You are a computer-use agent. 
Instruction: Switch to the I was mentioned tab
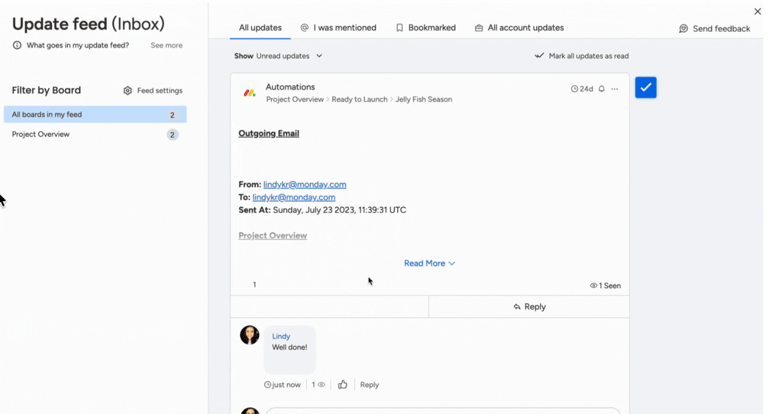point(338,28)
